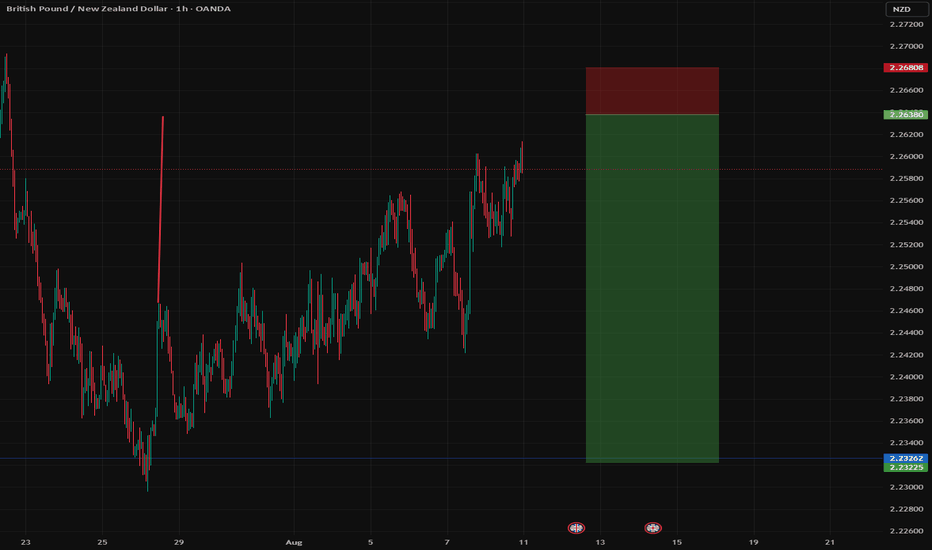932x550 pixels.
Task: Click the red 2.26808 stop price label
Action: [906, 68]
